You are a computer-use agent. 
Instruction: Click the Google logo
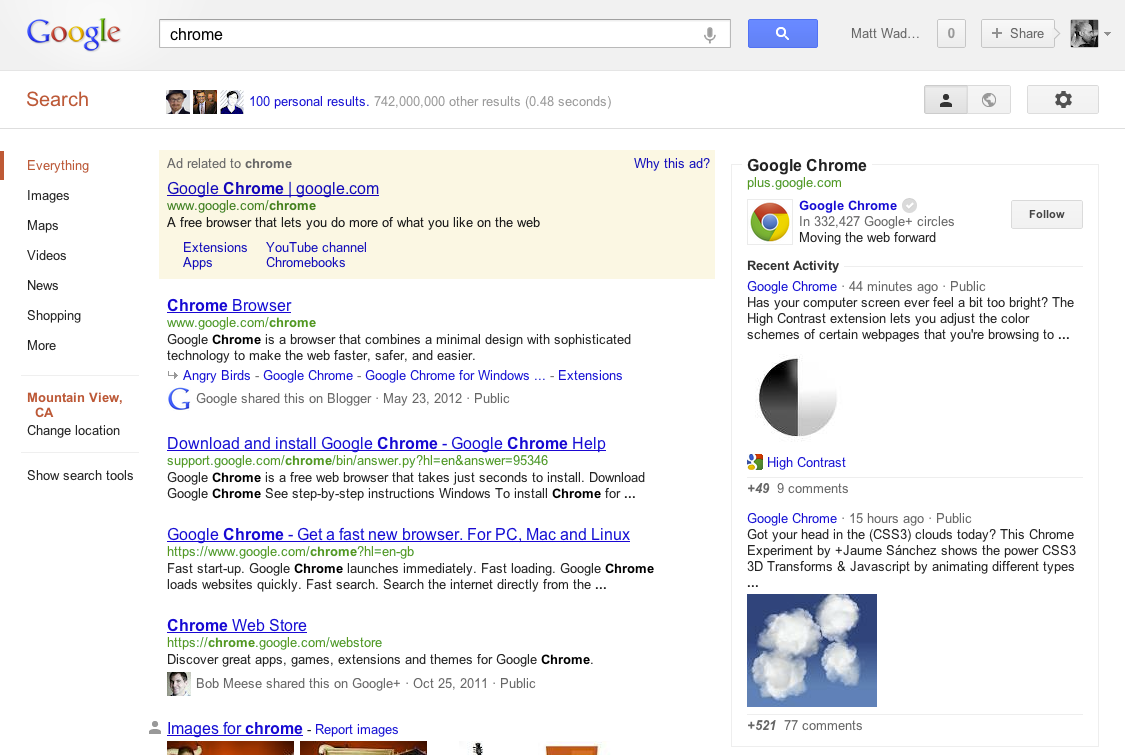pyautogui.click(x=73, y=34)
